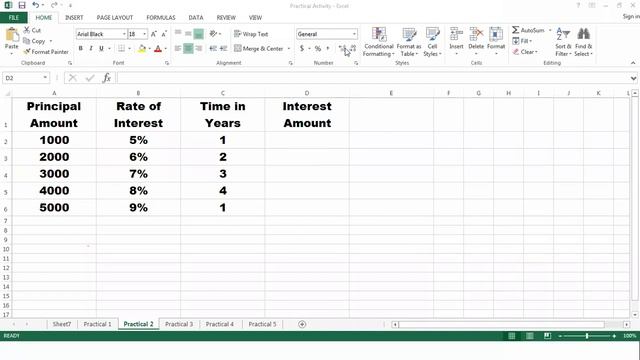Open the Arial Black font name dropdown
The image size is (640, 360).
click(x=124, y=34)
